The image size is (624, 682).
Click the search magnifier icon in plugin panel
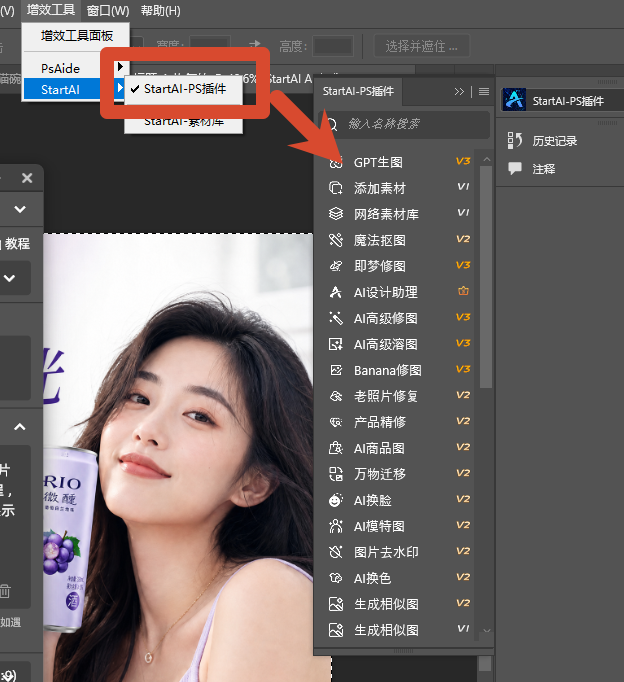coord(332,124)
